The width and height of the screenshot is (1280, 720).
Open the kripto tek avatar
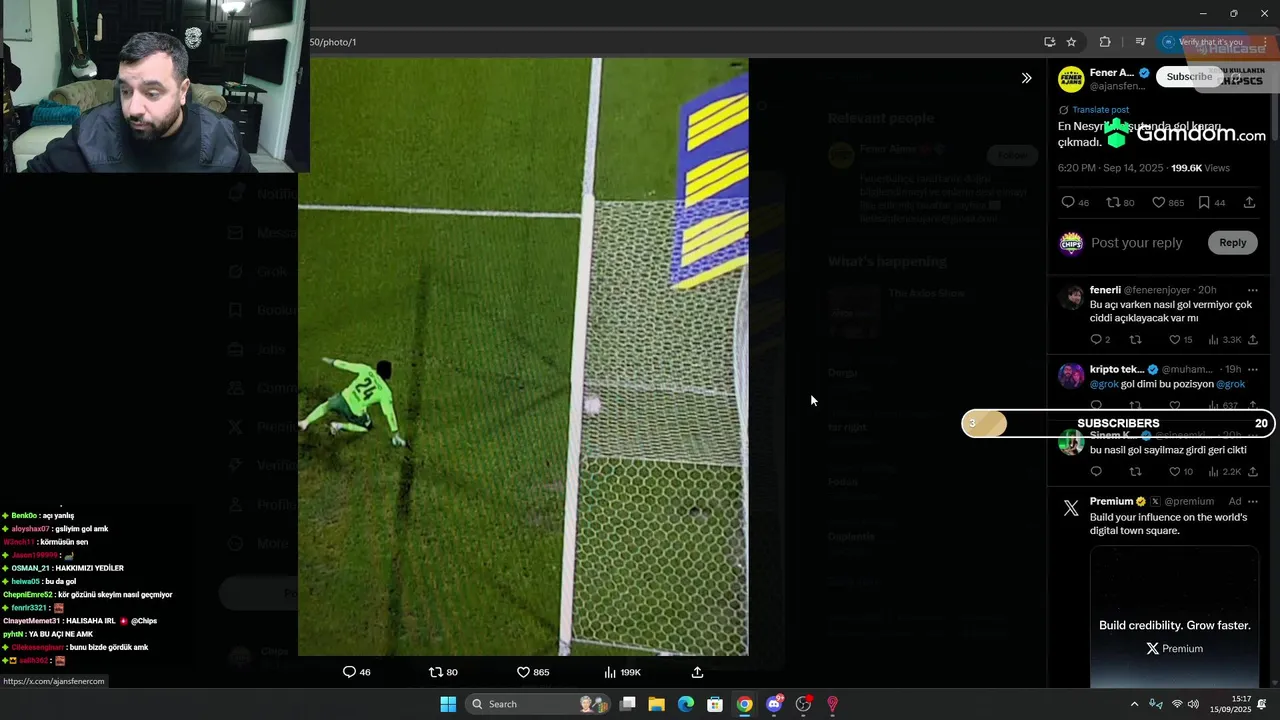coord(1071,376)
